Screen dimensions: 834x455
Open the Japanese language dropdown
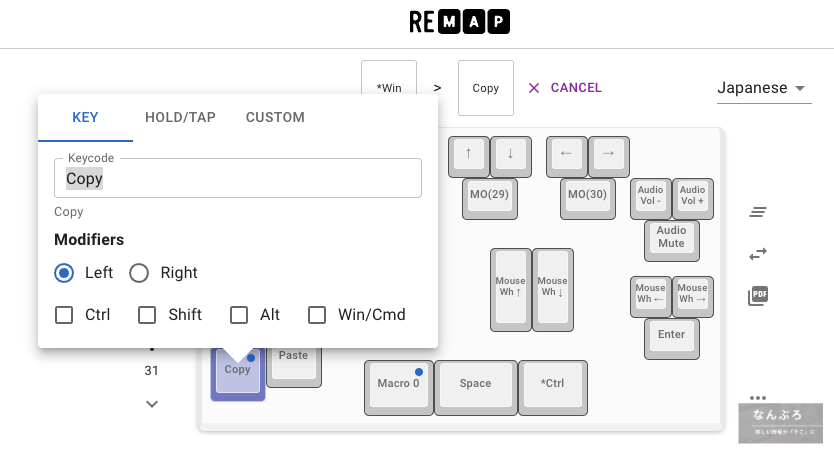pos(762,88)
